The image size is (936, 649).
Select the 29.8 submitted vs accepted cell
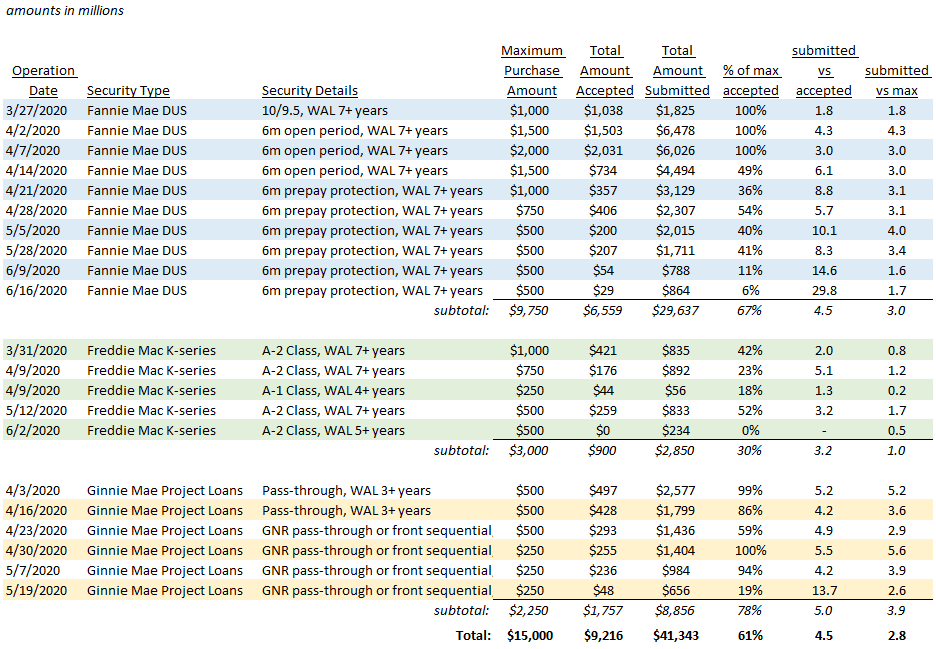coord(824,291)
